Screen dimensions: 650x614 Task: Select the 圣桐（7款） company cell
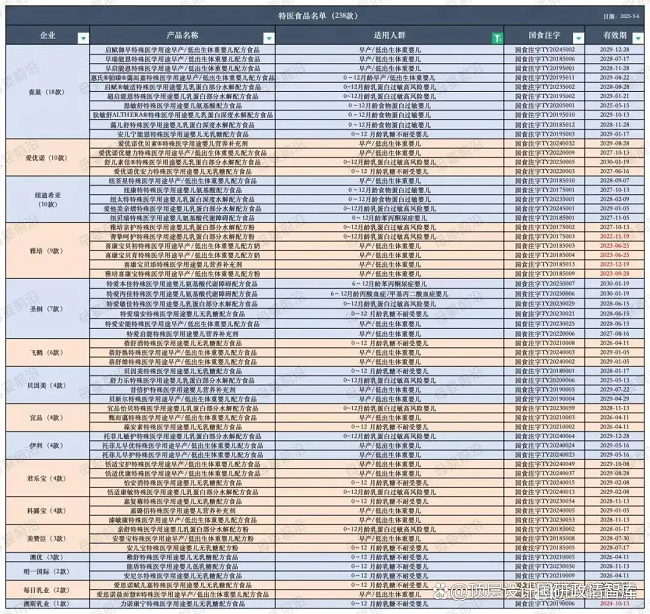point(48,309)
